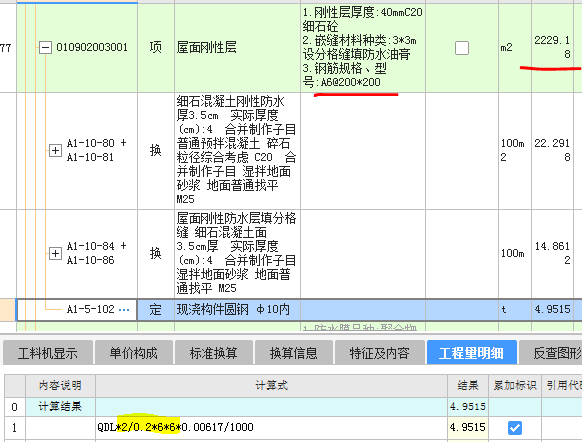Click the 换 type cell in the A1-10-80 row
Viewport: 582px width, 442px height.
pyautogui.click(x=156, y=151)
